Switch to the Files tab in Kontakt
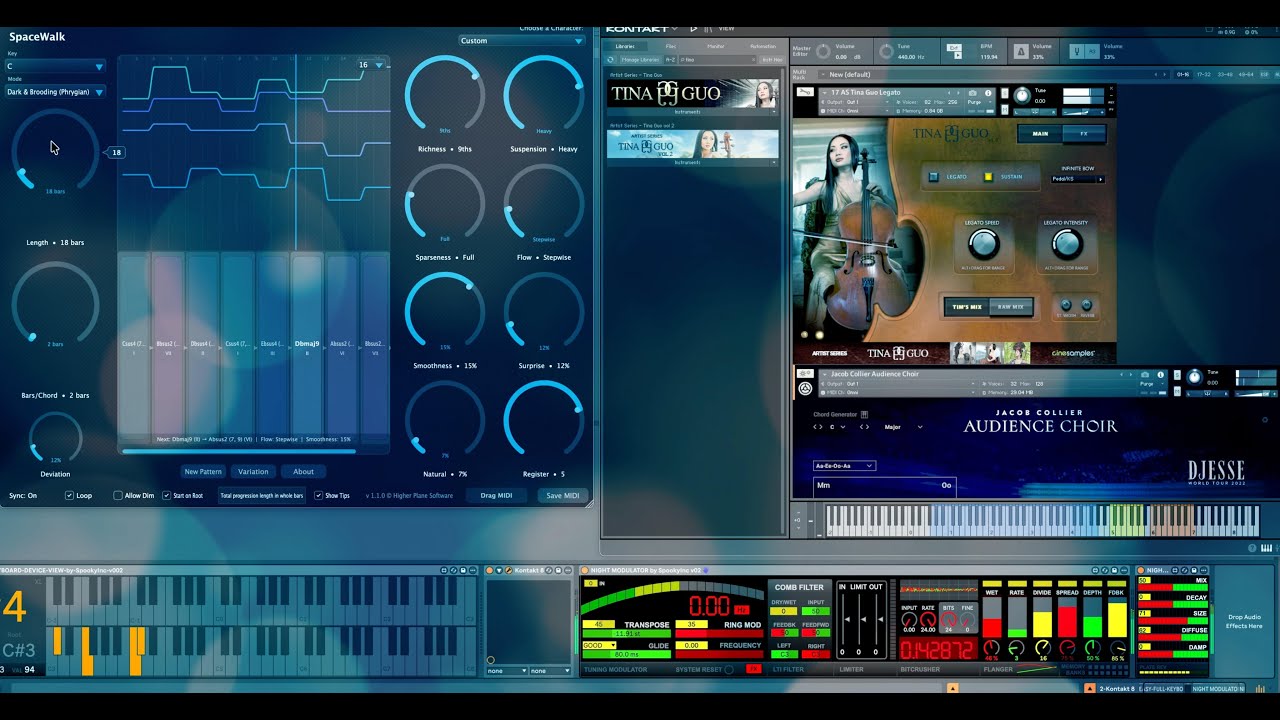Screen dimensions: 1280x720 tap(672, 46)
